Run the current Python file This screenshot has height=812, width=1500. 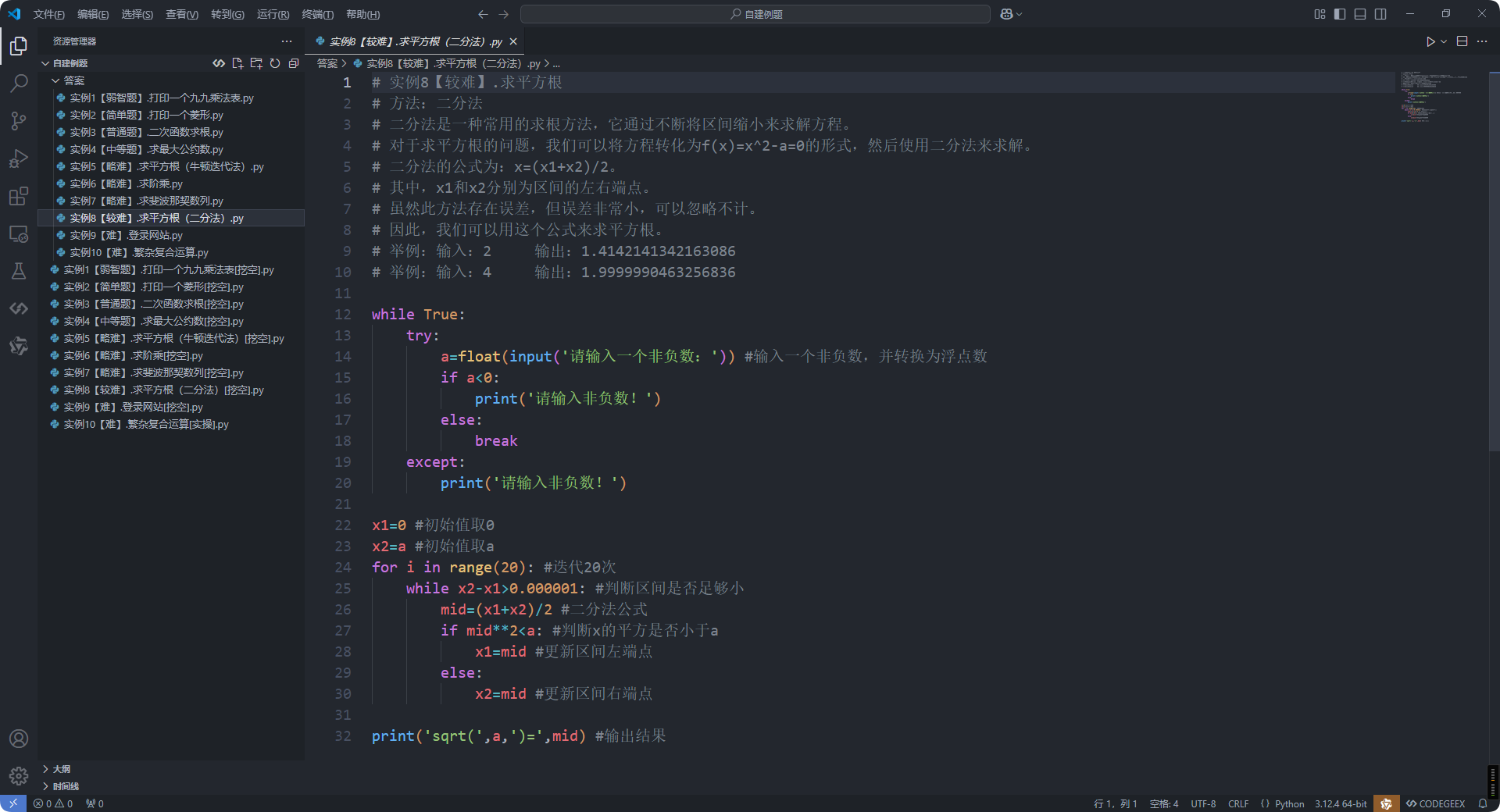pyautogui.click(x=1430, y=41)
